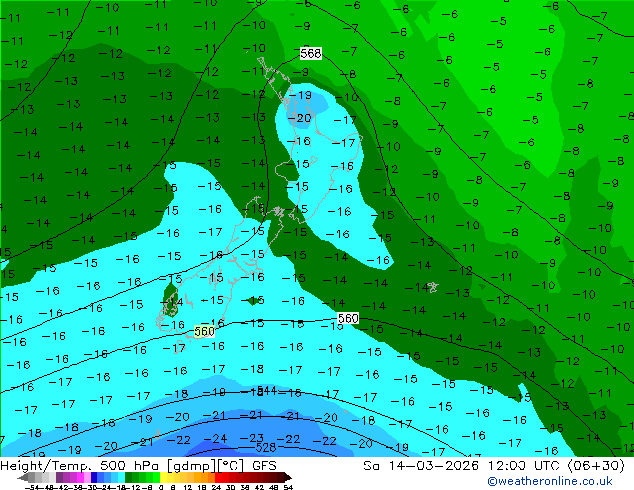This screenshot has height=490, width=634.
Task: Click the white 560 contour label
Action: click(x=348, y=318)
